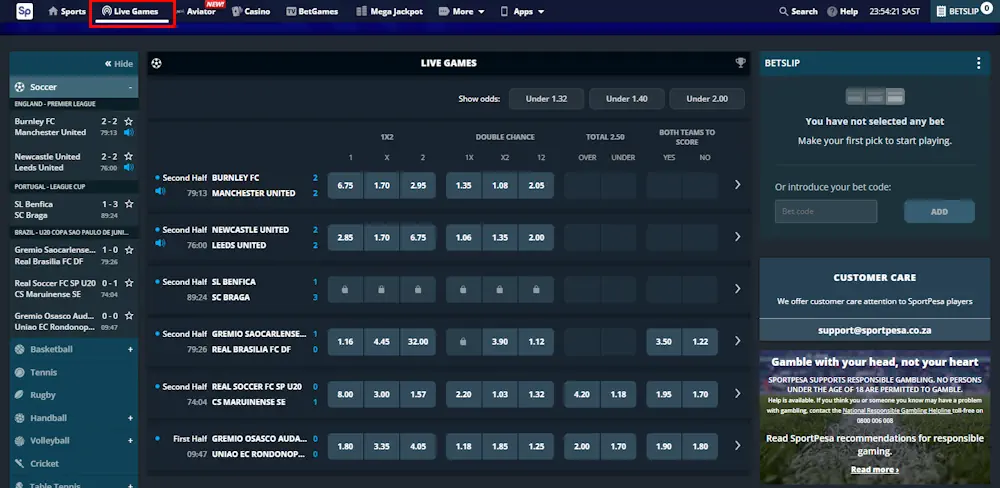
Task: Toggle sound icon for Burnley sidebar match
Action: tap(129, 133)
